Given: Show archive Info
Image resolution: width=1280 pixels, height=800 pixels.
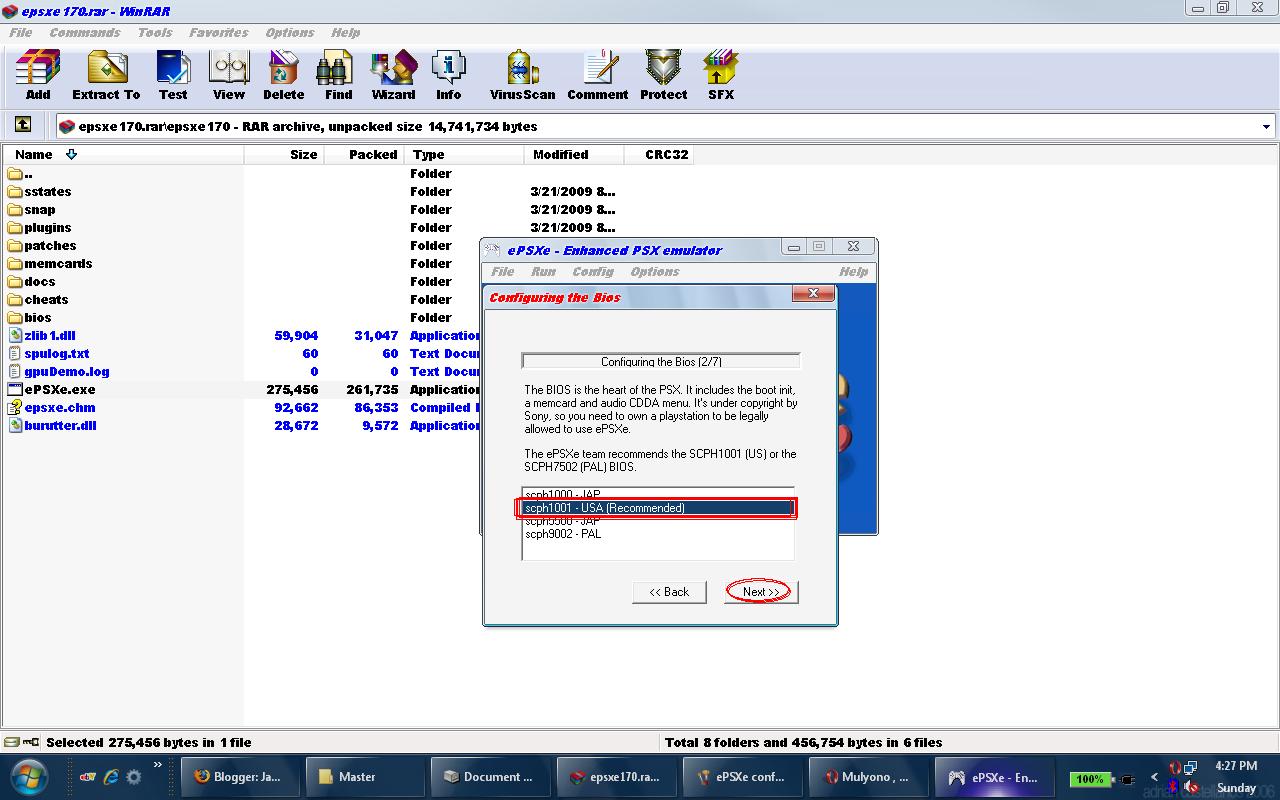Looking at the screenshot, I should [x=449, y=76].
